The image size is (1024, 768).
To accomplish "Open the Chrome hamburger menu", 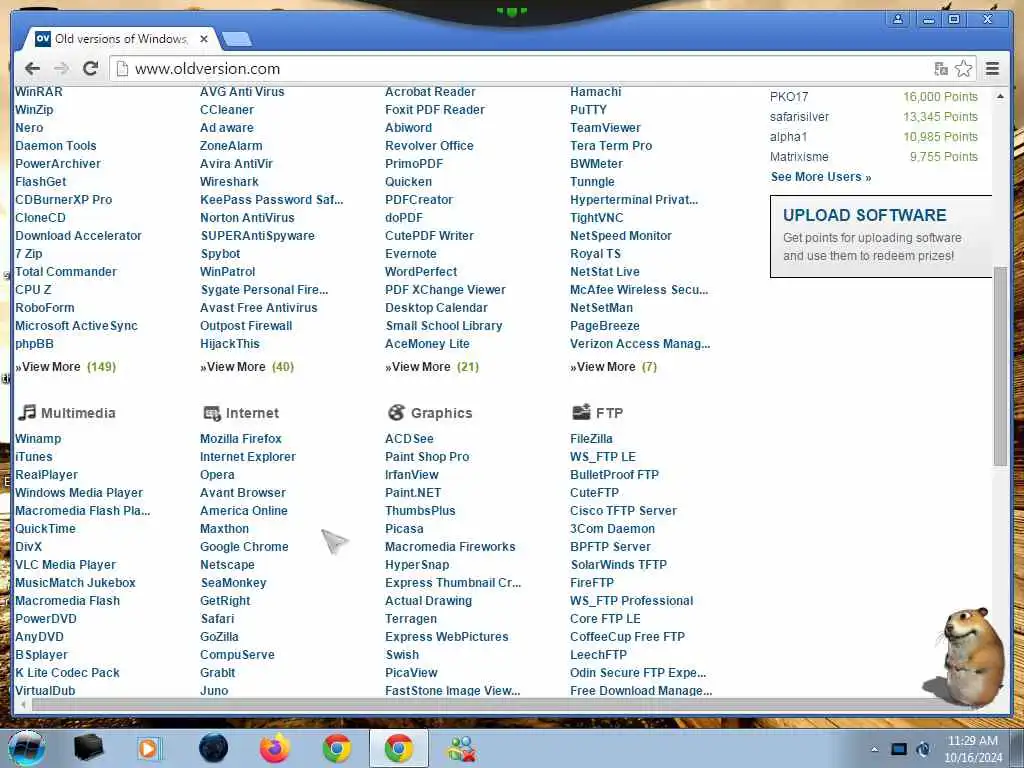I will [992, 69].
